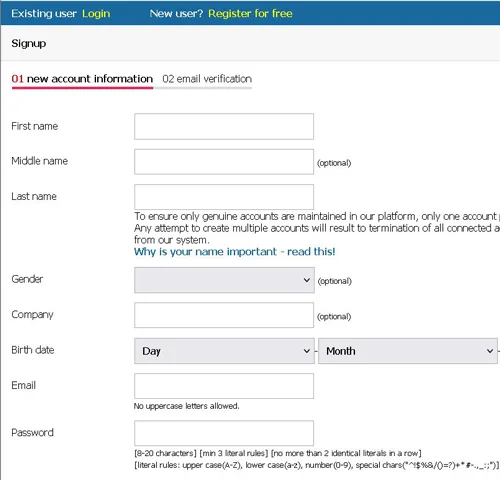Focus the Company input field
The width and height of the screenshot is (500, 480).
pos(224,315)
